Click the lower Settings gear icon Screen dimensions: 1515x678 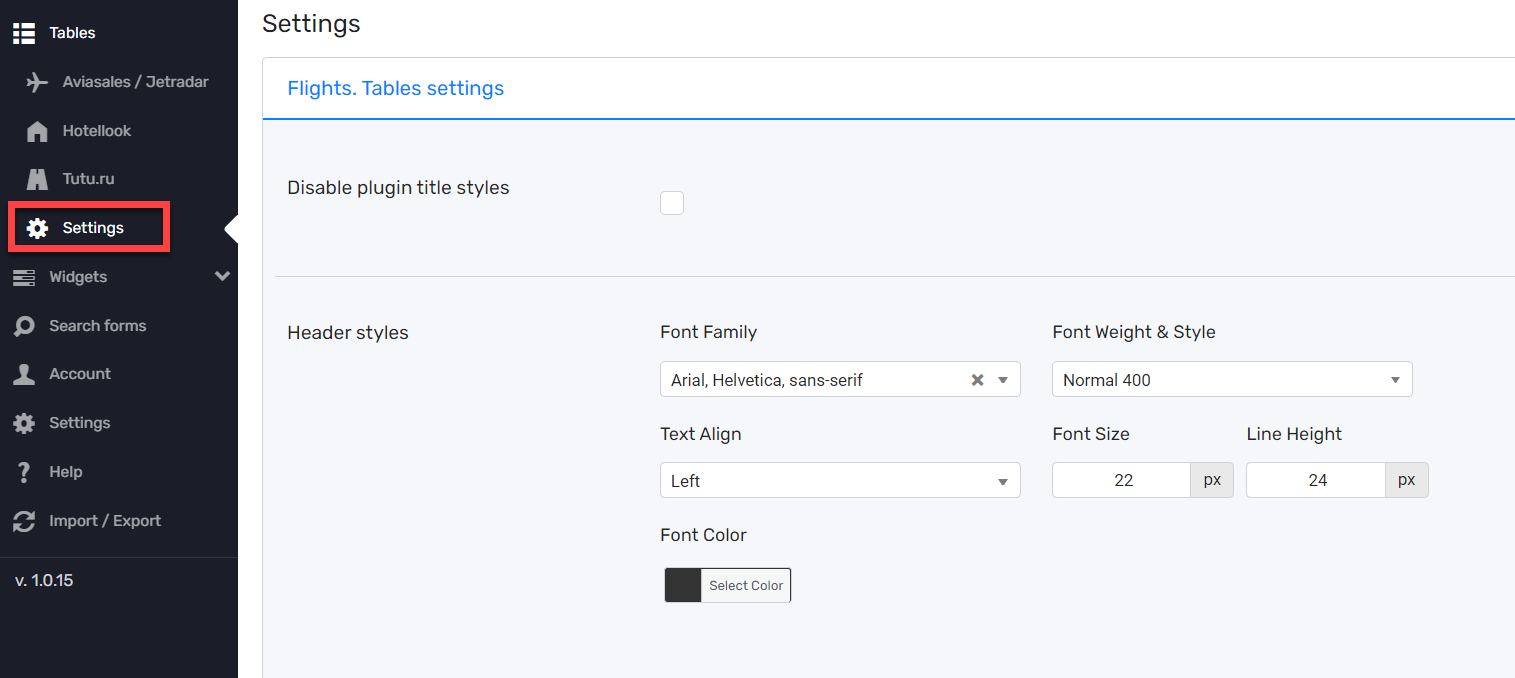click(x=24, y=423)
